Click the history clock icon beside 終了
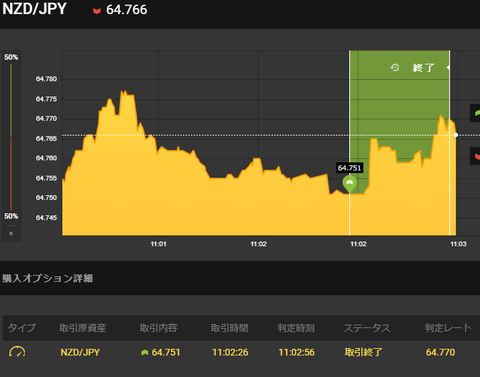This screenshot has height=377, width=480. click(395, 68)
